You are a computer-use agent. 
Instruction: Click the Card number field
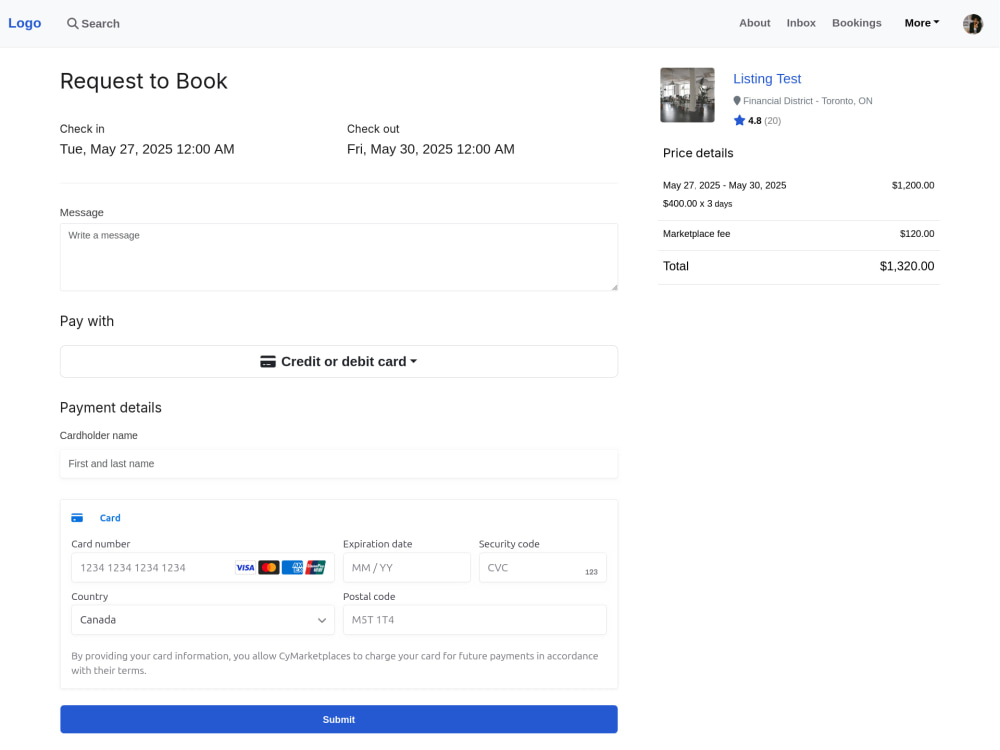point(203,568)
